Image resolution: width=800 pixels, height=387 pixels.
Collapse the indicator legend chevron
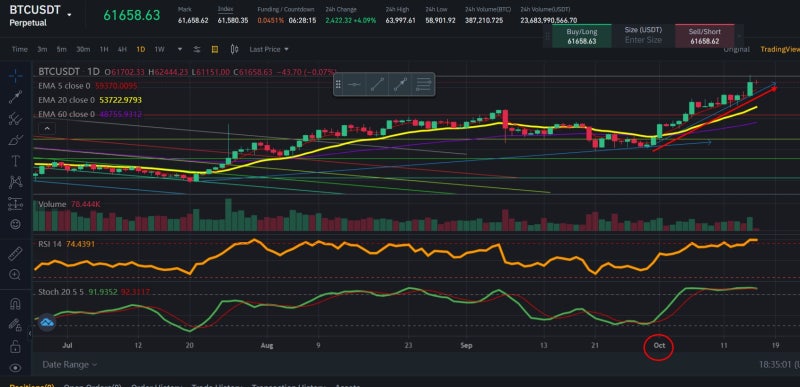coord(46,128)
